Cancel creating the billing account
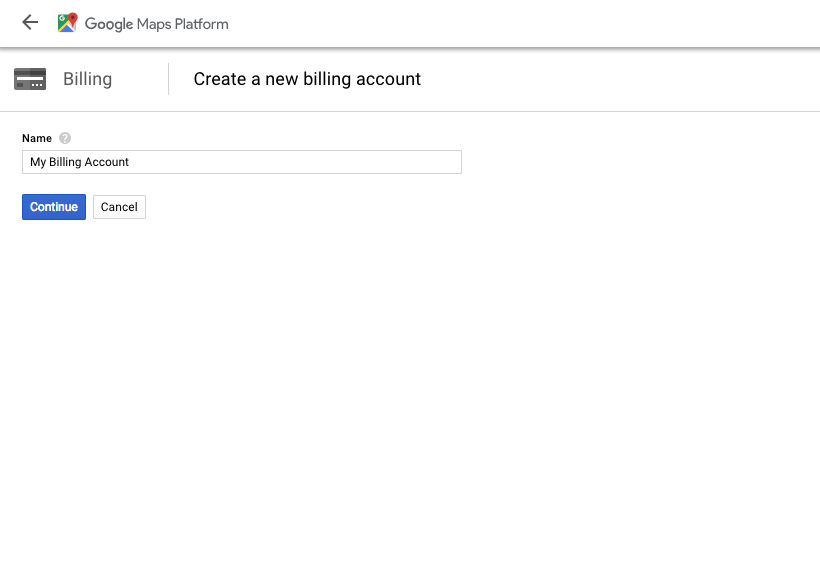 (x=119, y=207)
